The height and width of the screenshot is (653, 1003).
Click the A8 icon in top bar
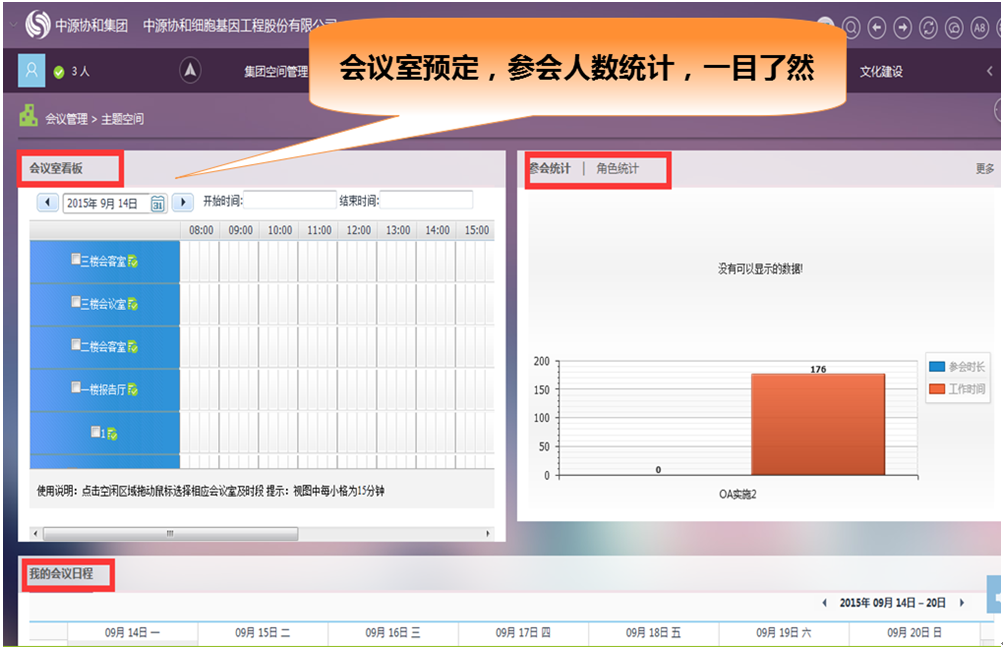click(x=981, y=27)
